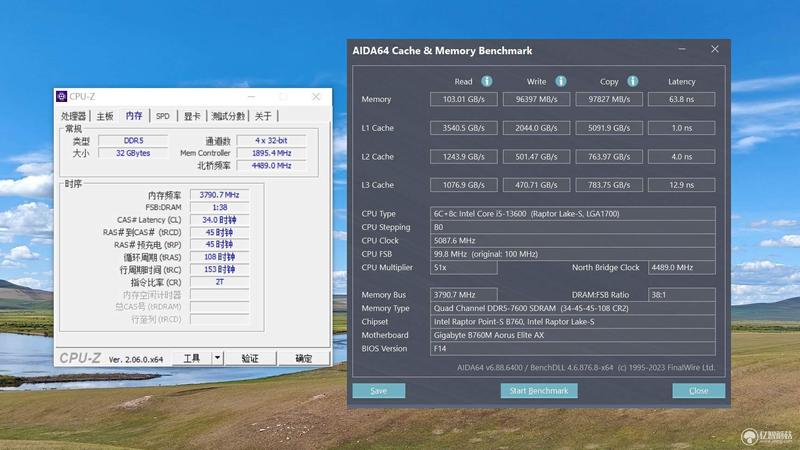Click the tRC value 153 in CPU-Z
Viewport: 800px width, 450px height.
(219, 269)
